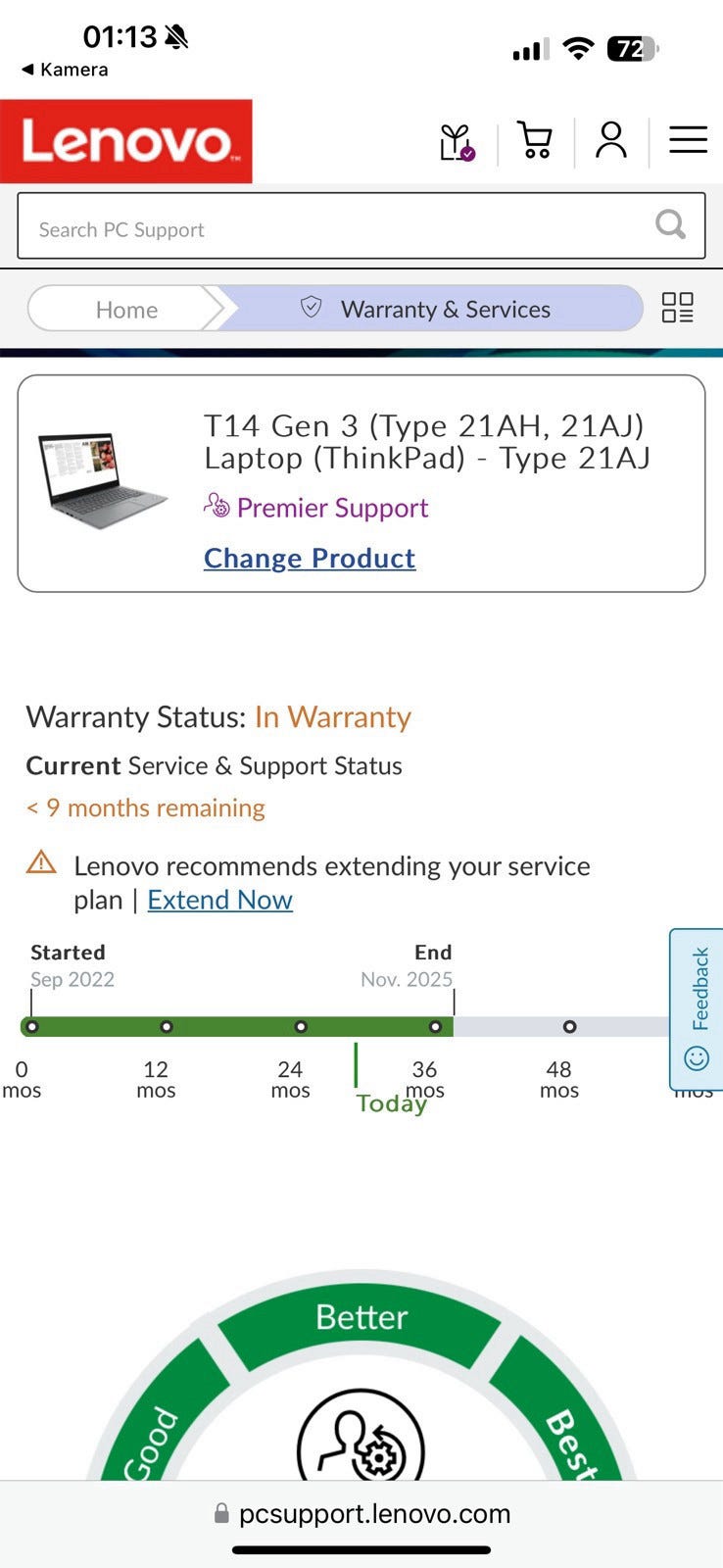Screen dimensions: 723x1568
Task: Click the search magnifier icon
Action: 670,225
